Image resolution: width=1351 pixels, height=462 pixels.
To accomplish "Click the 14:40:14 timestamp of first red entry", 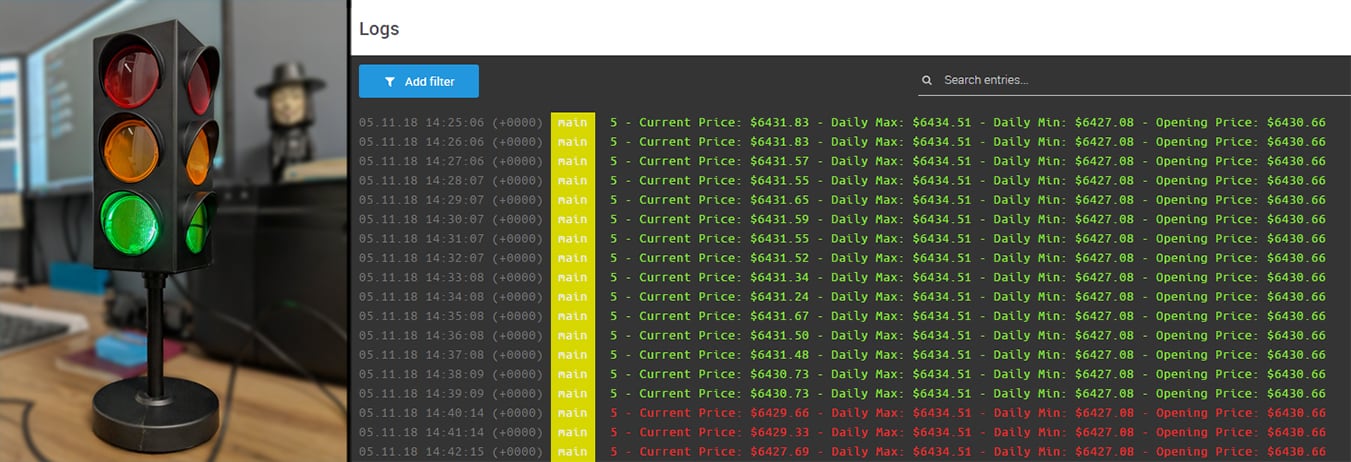I will click(450, 413).
